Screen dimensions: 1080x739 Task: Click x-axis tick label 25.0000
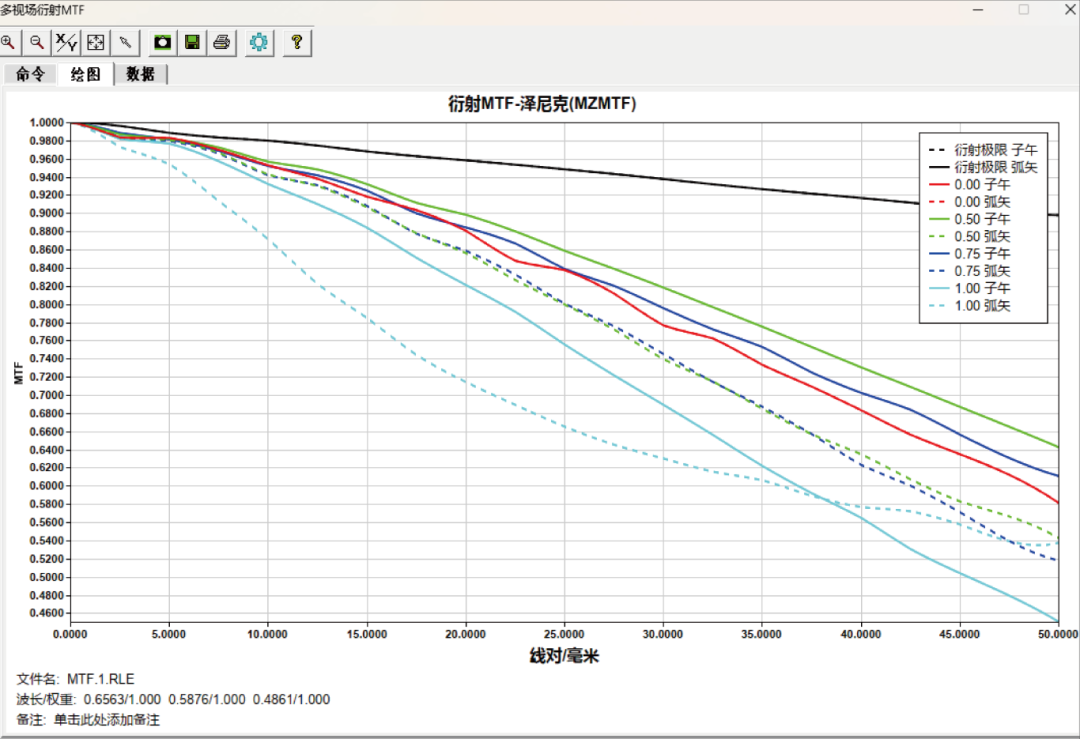point(564,634)
